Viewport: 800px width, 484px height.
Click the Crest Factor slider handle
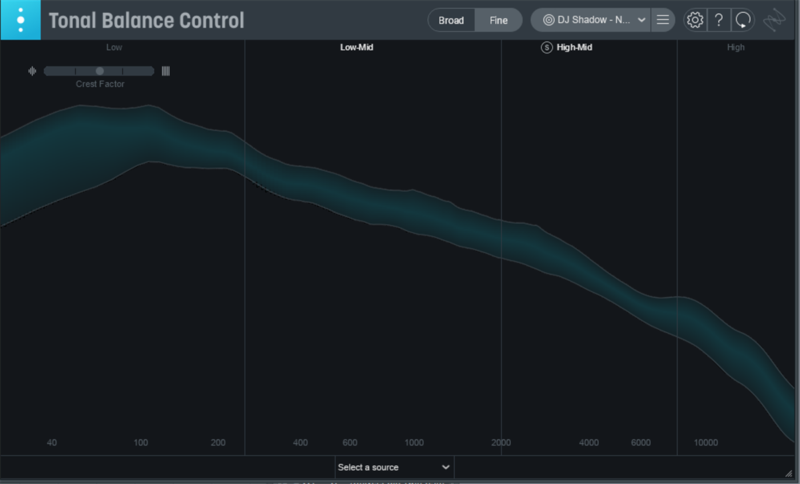coord(99,71)
